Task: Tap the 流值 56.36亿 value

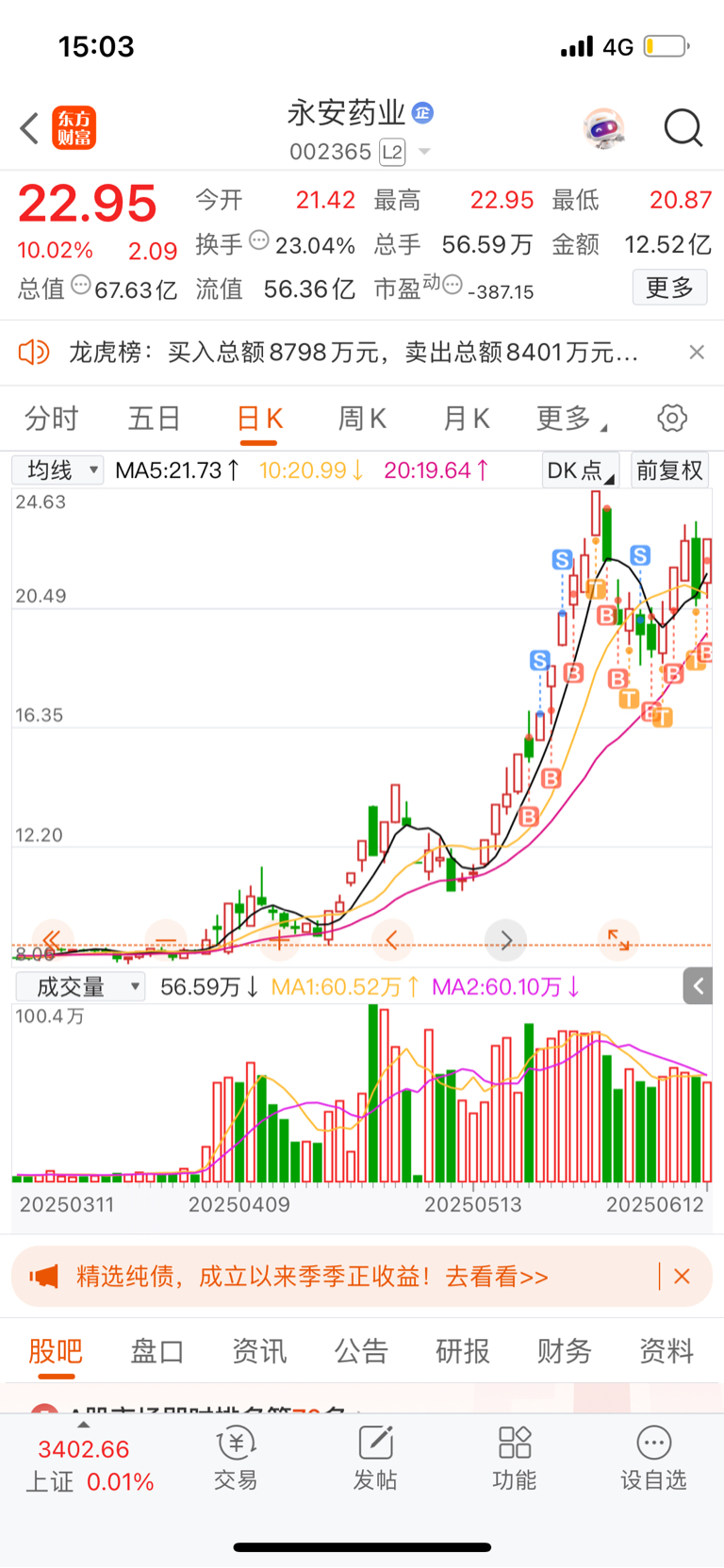Action: click(309, 289)
